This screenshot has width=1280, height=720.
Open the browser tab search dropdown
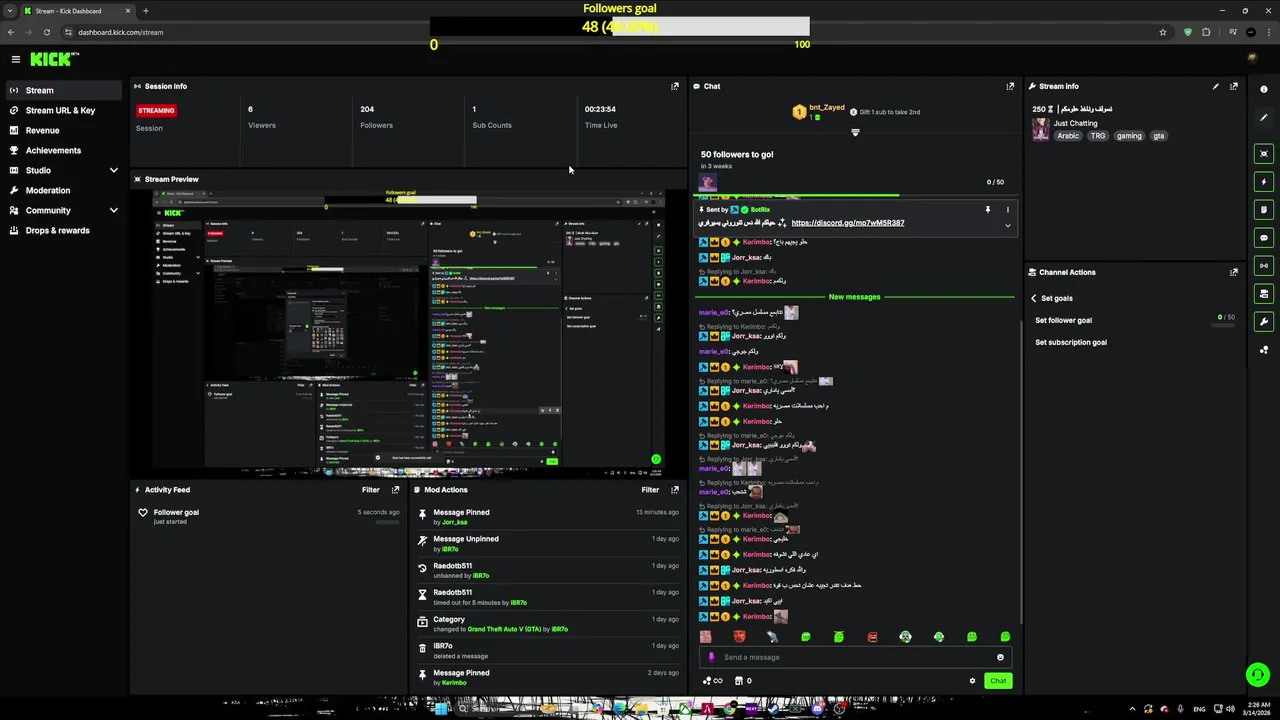(10, 11)
